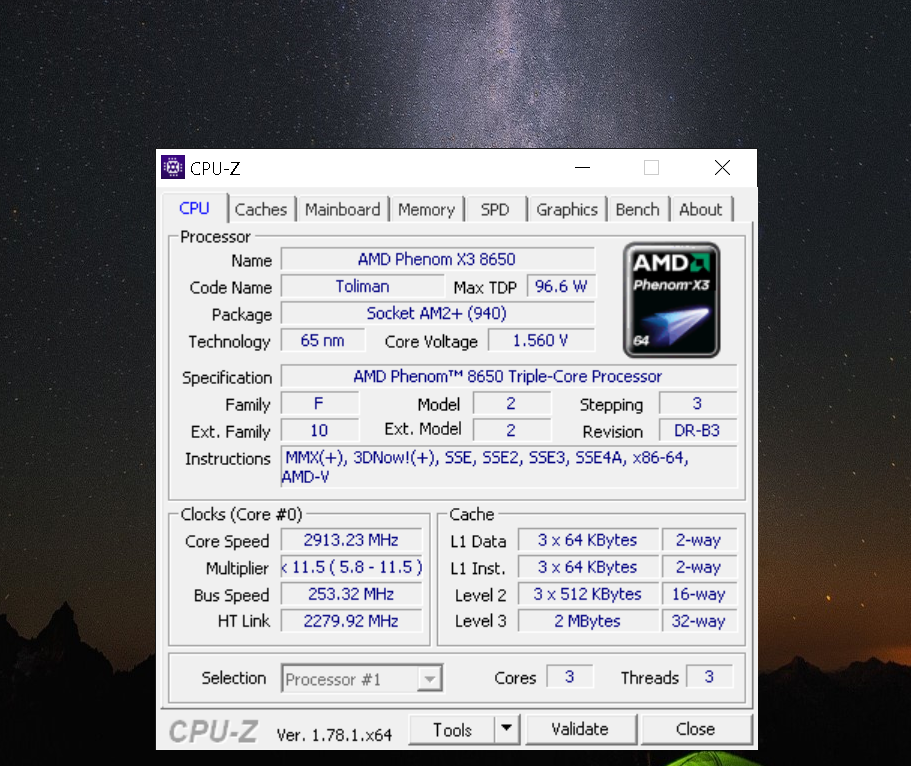Minimize the CPU-Z window

coord(582,168)
